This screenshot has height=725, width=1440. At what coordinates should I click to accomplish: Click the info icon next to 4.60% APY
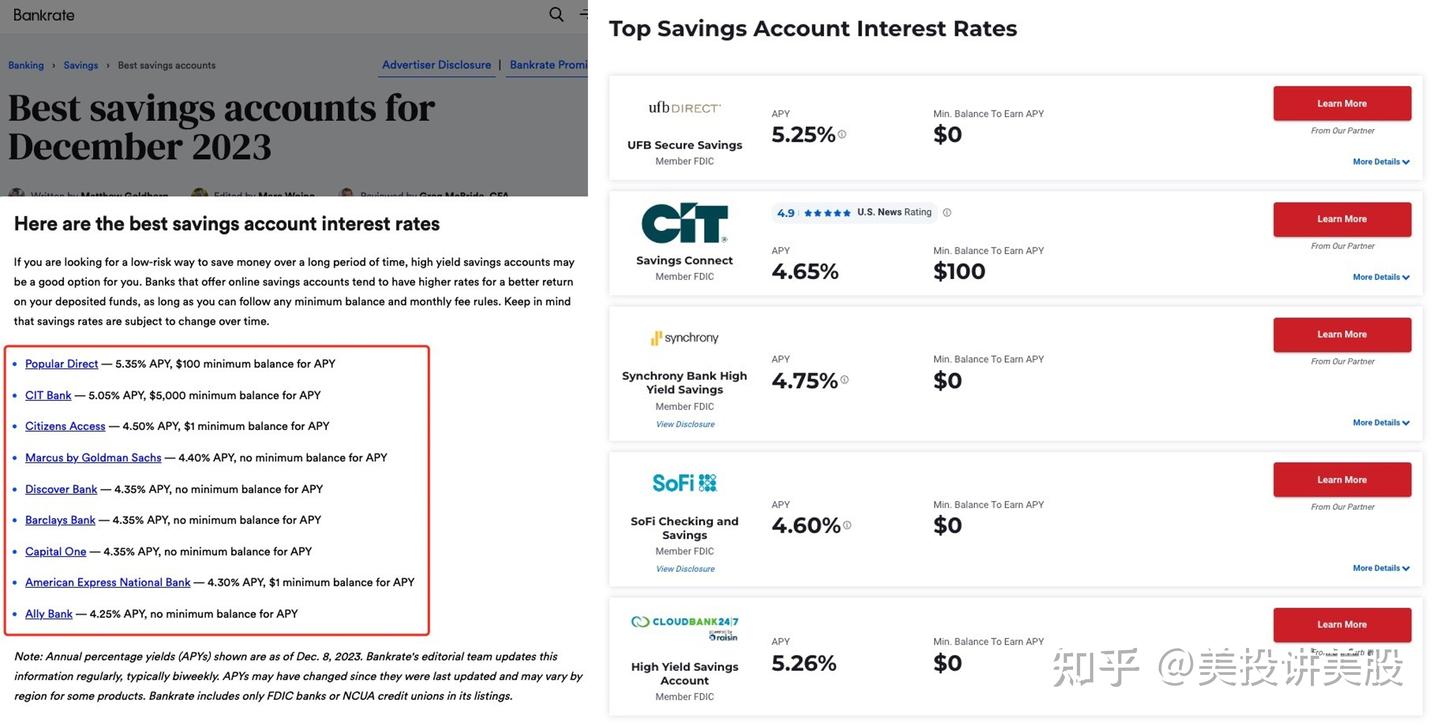tap(847, 525)
